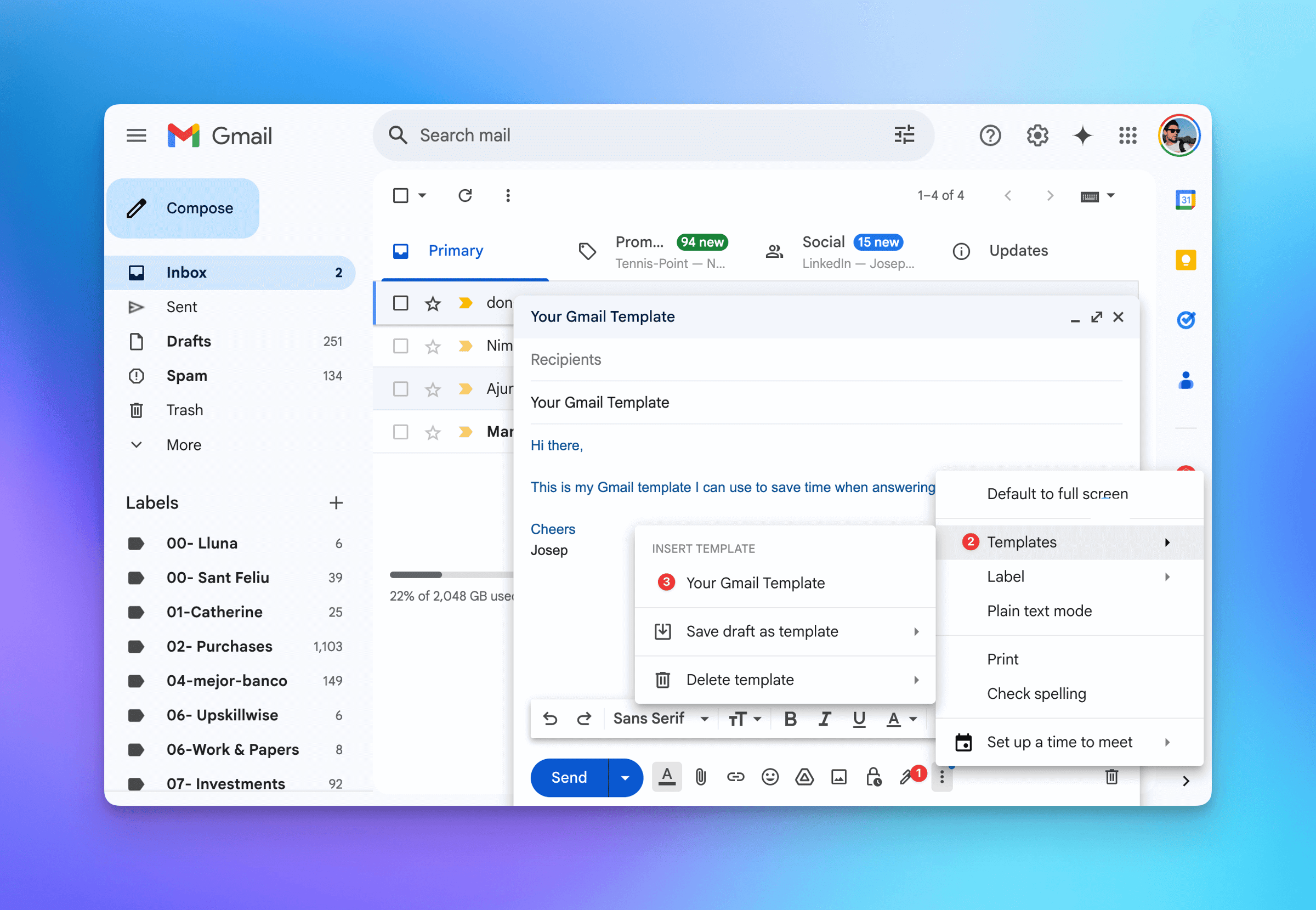Viewport: 1316px width, 910px height.
Task: Star the 'Ajun' email
Action: tap(433, 389)
